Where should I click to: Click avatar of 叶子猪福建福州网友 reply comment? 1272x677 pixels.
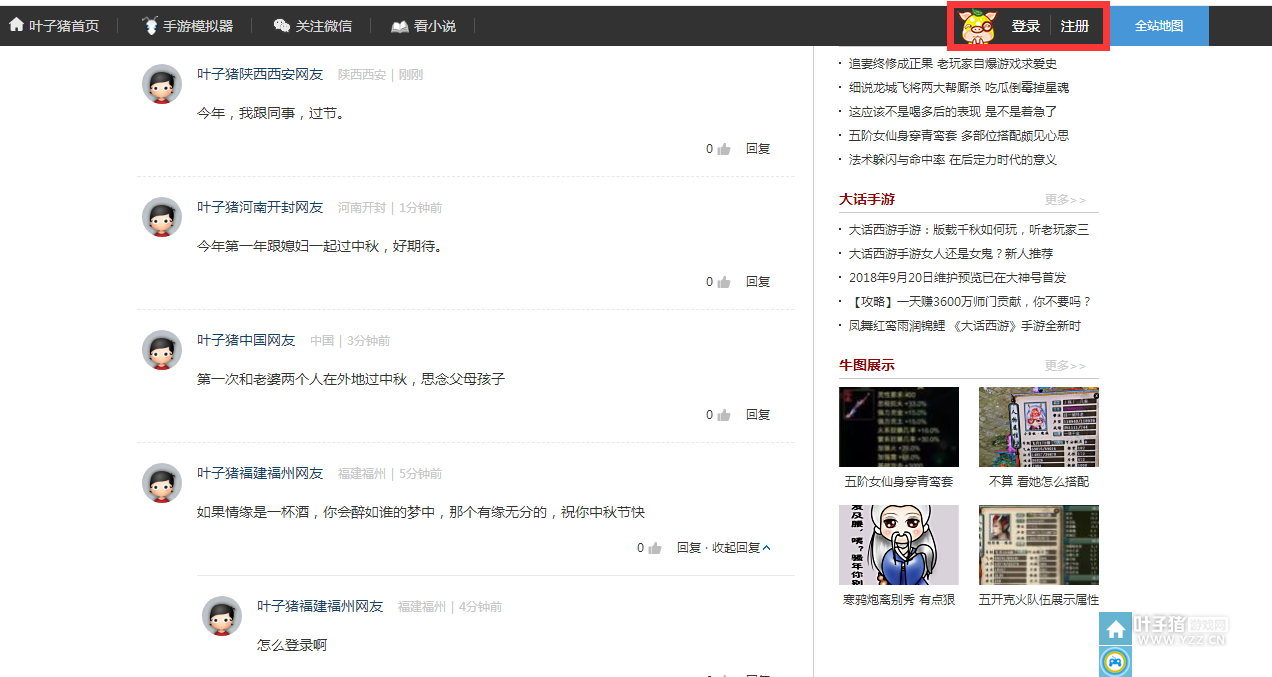click(222, 616)
